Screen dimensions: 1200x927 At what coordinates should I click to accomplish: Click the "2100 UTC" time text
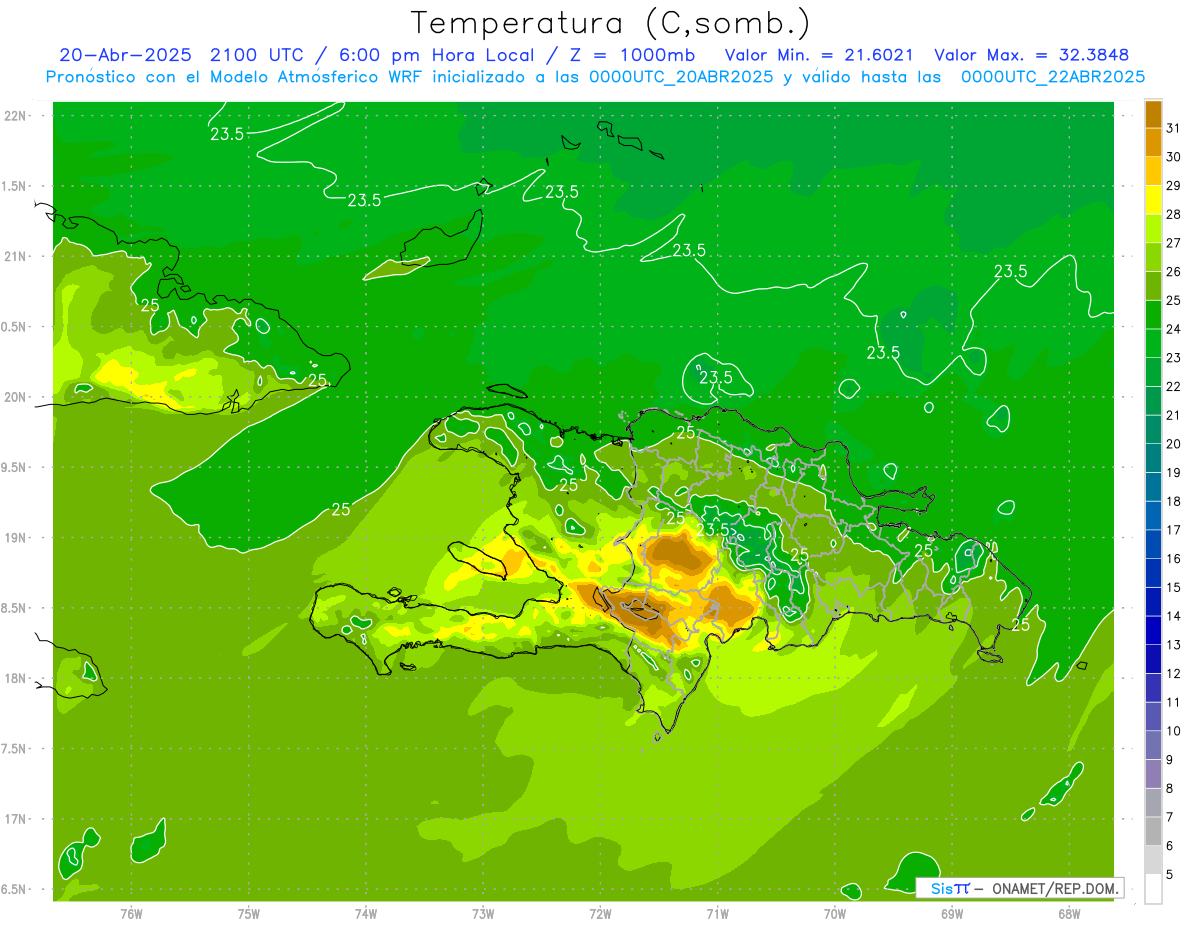(256, 55)
